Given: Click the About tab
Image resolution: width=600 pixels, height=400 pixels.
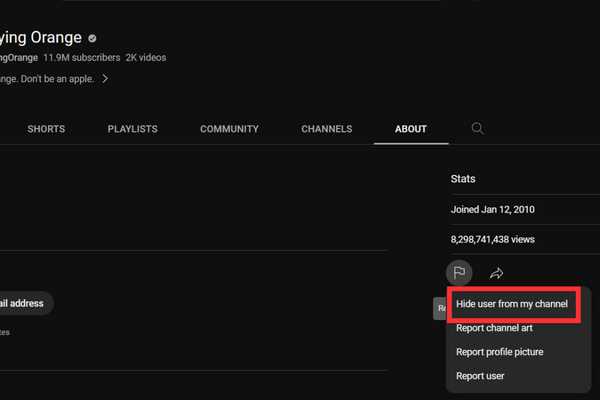Looking at the screenshot, I should tap(411, 129).
